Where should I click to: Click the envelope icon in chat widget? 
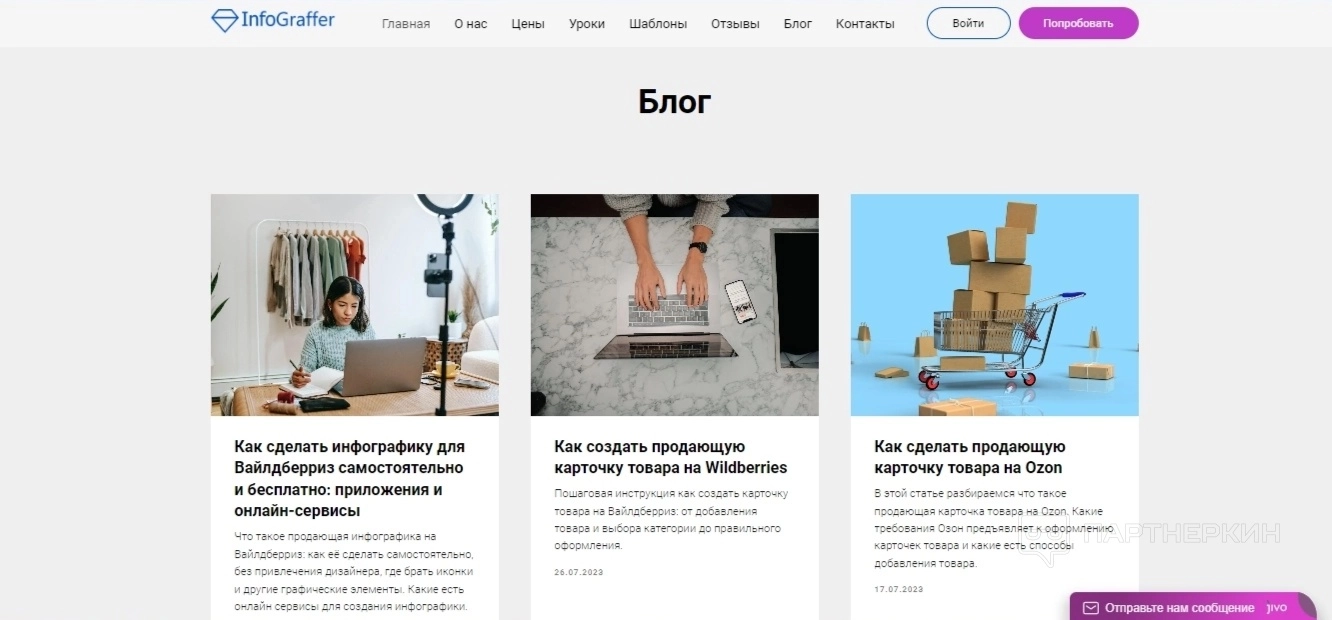pos(1091,608)
